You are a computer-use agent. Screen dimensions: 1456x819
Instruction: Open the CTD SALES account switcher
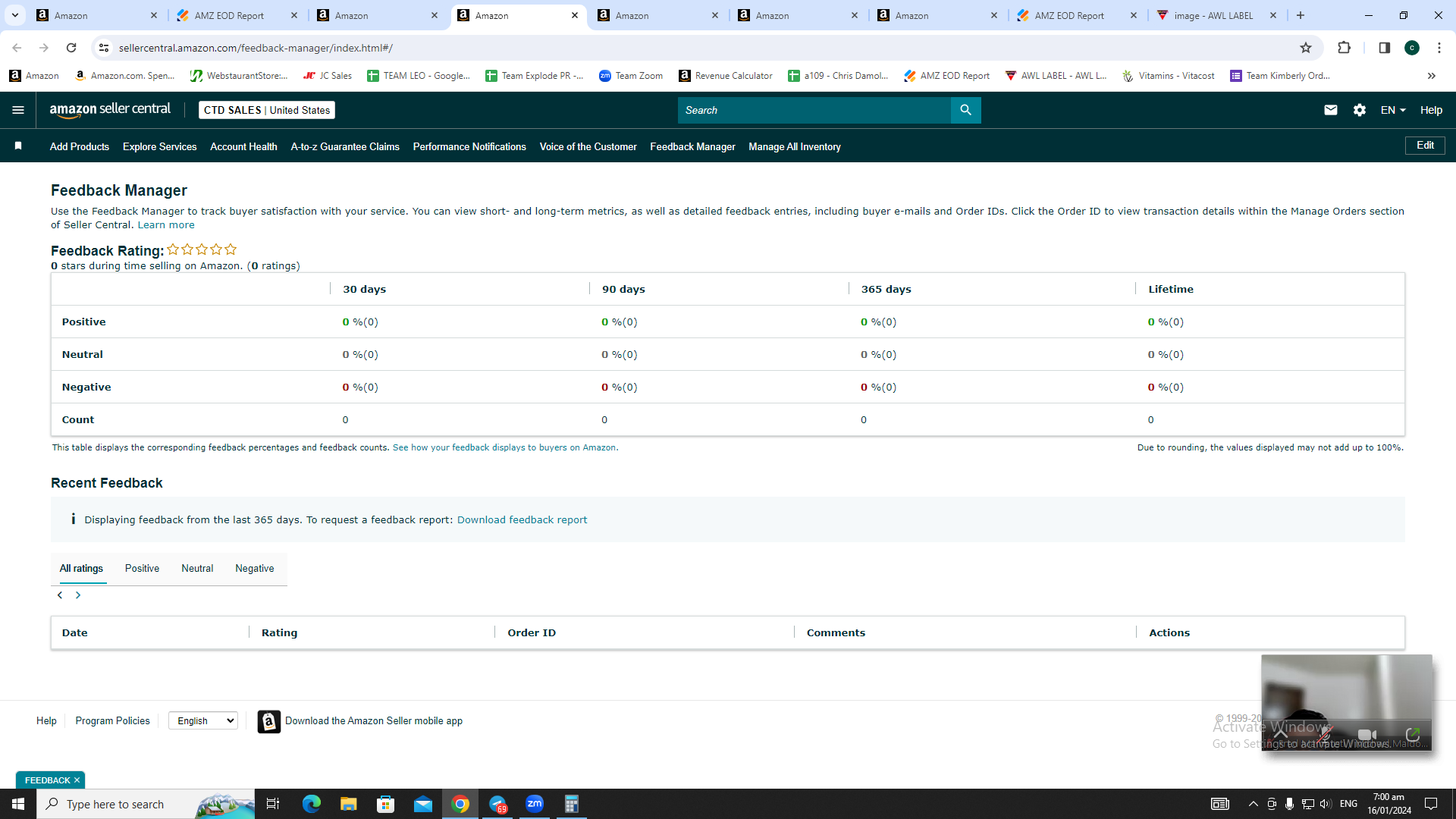[x=267, y=110]
